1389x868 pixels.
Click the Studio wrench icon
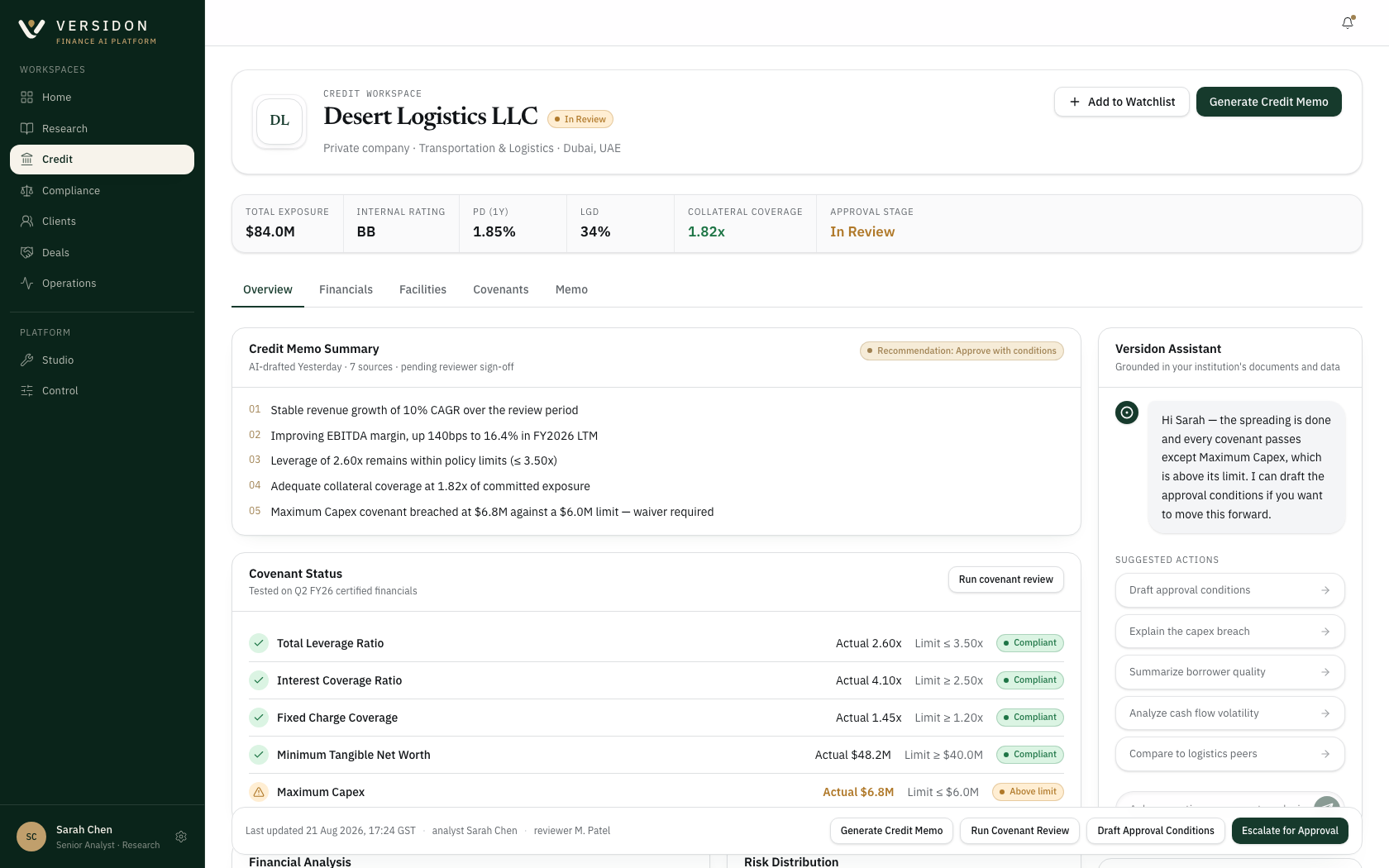click(26, 360)
